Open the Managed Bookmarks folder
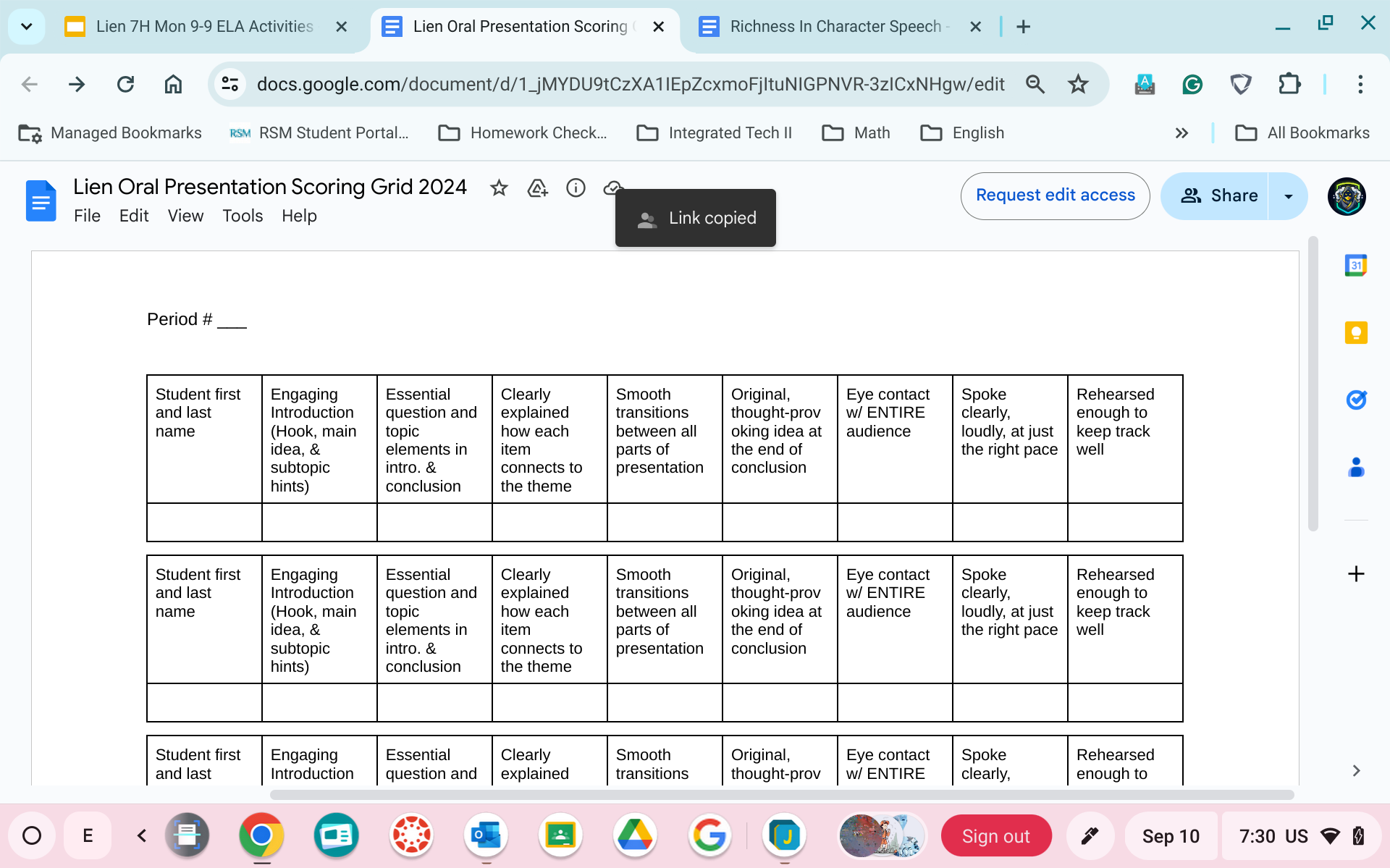 coord(110,133)
